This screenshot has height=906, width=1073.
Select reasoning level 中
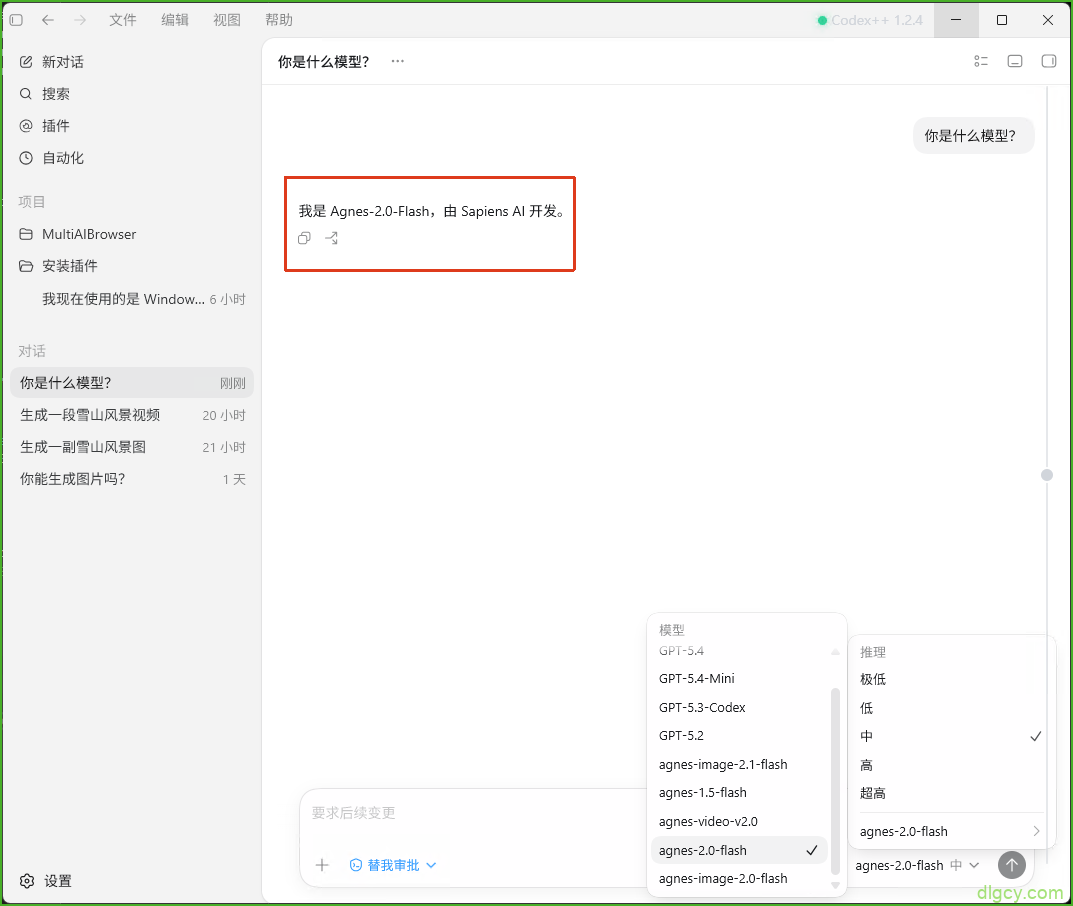950,736
